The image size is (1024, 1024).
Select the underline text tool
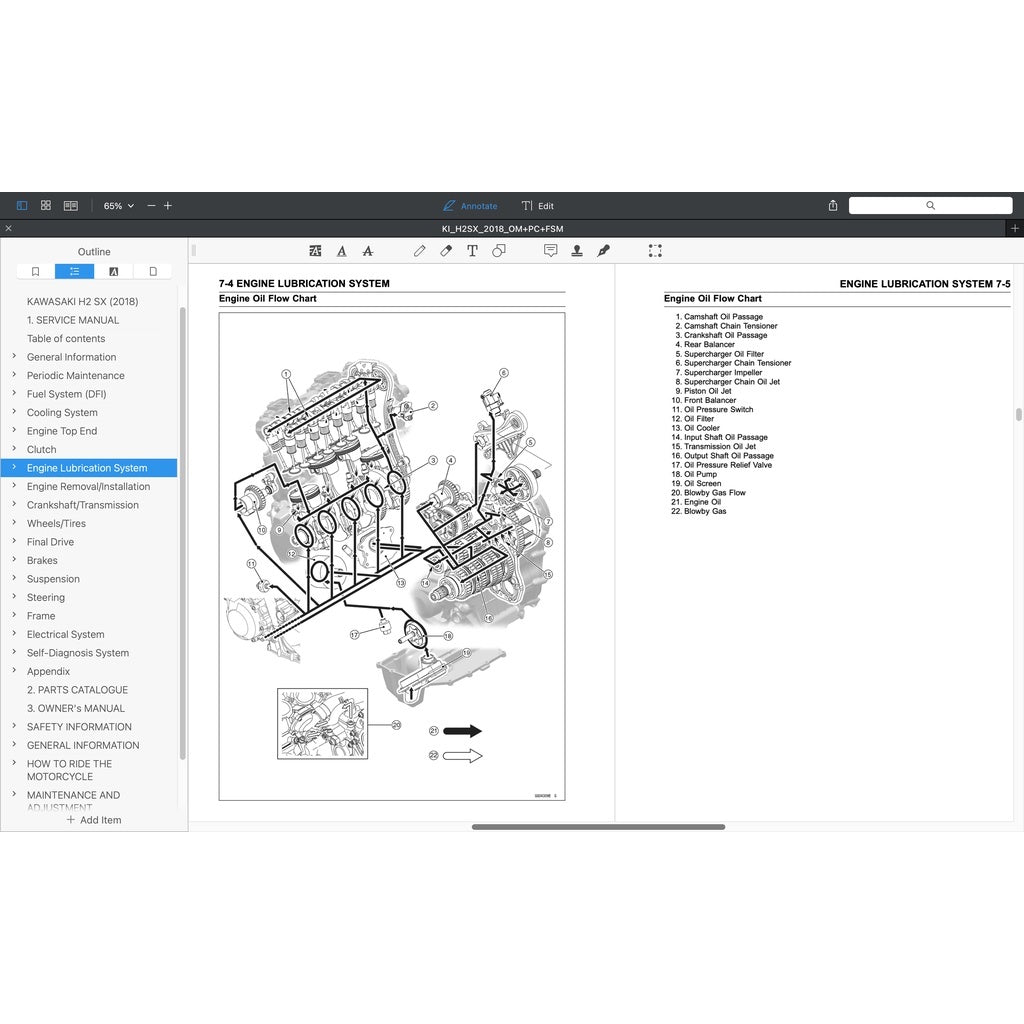(341, 251)
